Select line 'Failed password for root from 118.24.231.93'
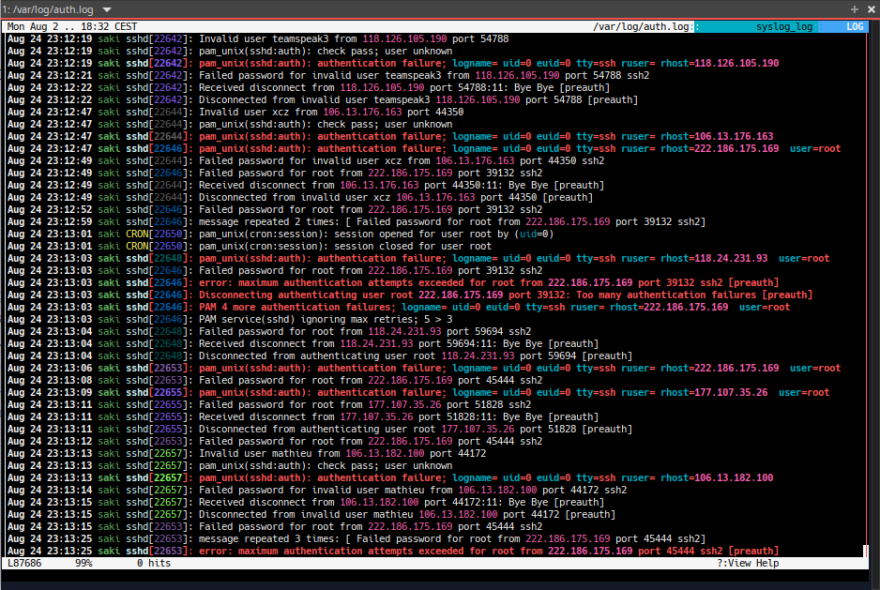880x590 pixels. (269, 332)
